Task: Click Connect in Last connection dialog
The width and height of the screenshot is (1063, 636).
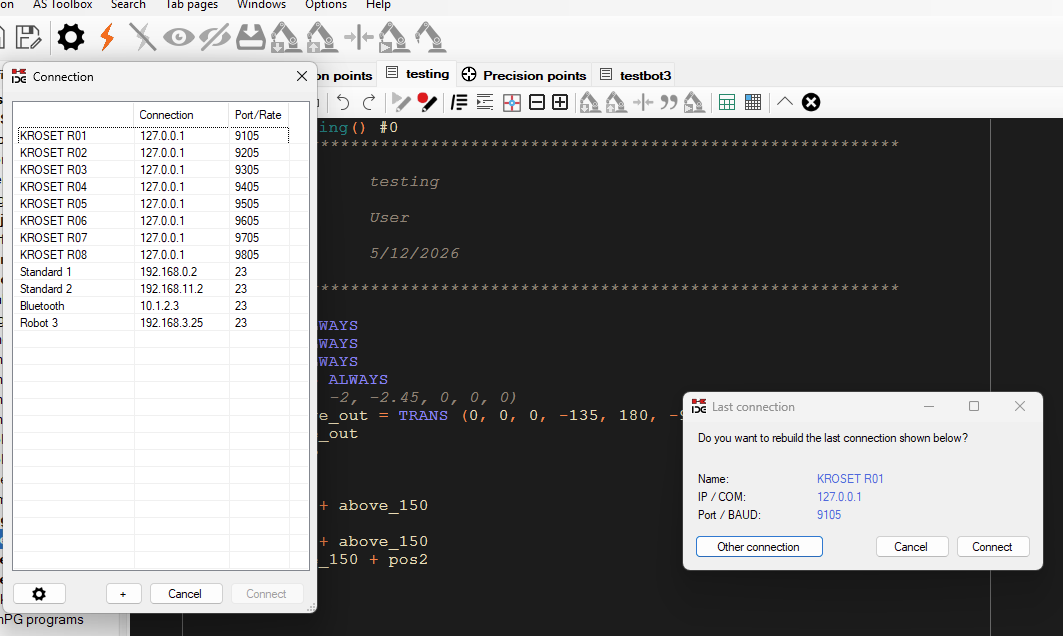Action: click(x=992, y=546)
